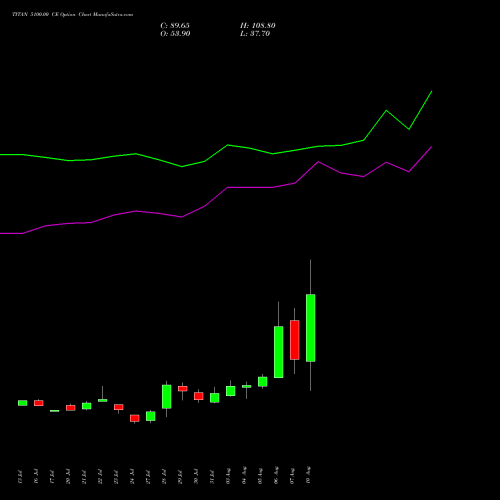The width and height of the screenshot is (500, 500).
Task: Select the first green candle for 15 Jul
Action: point(23,403)
